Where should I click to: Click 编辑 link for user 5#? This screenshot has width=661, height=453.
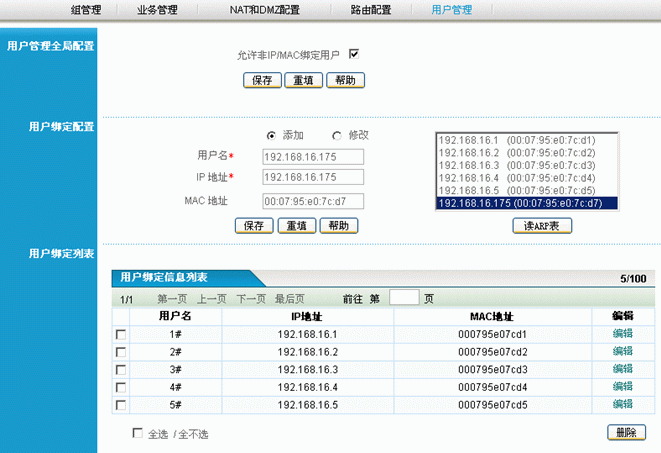click(x=622, y=405)
